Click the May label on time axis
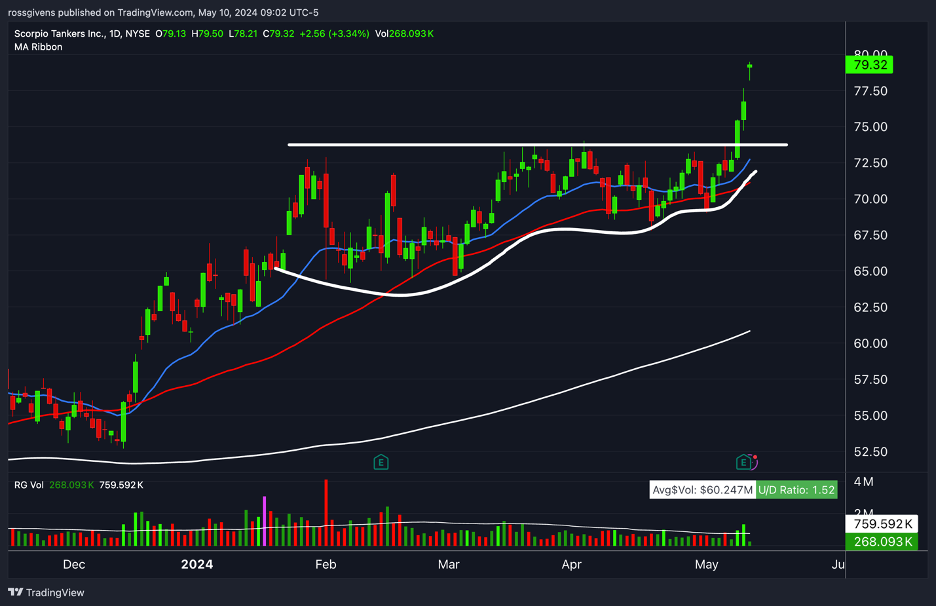Viewport: 936px width, 606px height. (x=707, y=565)
